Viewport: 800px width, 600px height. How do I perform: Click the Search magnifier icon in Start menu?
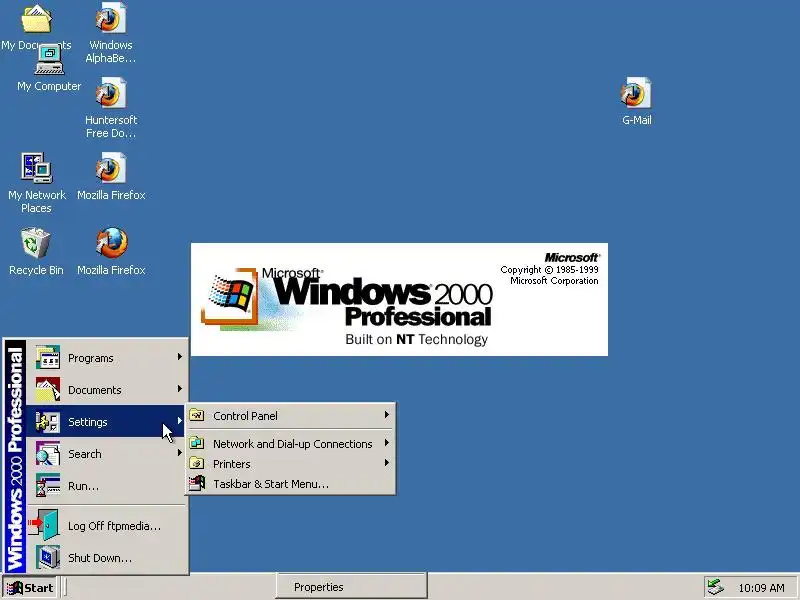[47, 454]
